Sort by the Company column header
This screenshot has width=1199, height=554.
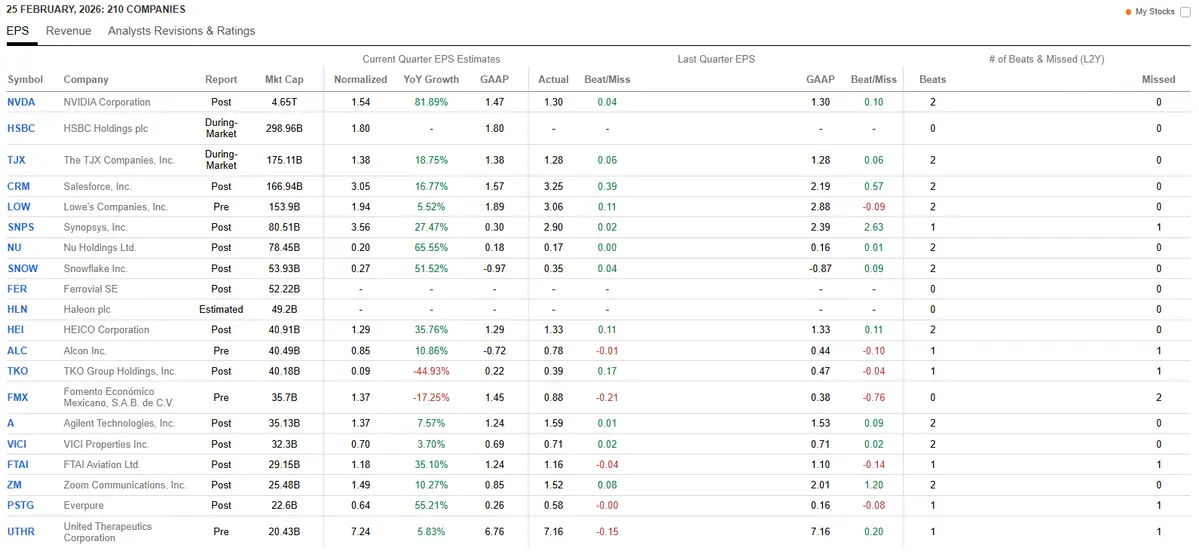pos(86,80)
